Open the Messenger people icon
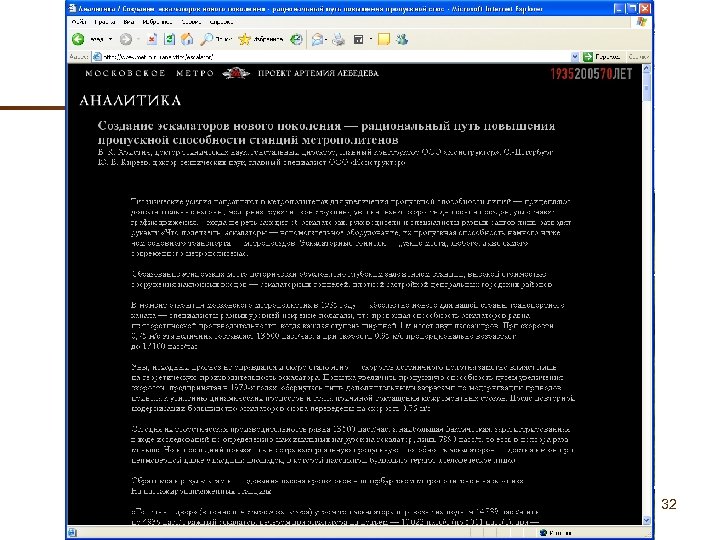 coord(402,39)
